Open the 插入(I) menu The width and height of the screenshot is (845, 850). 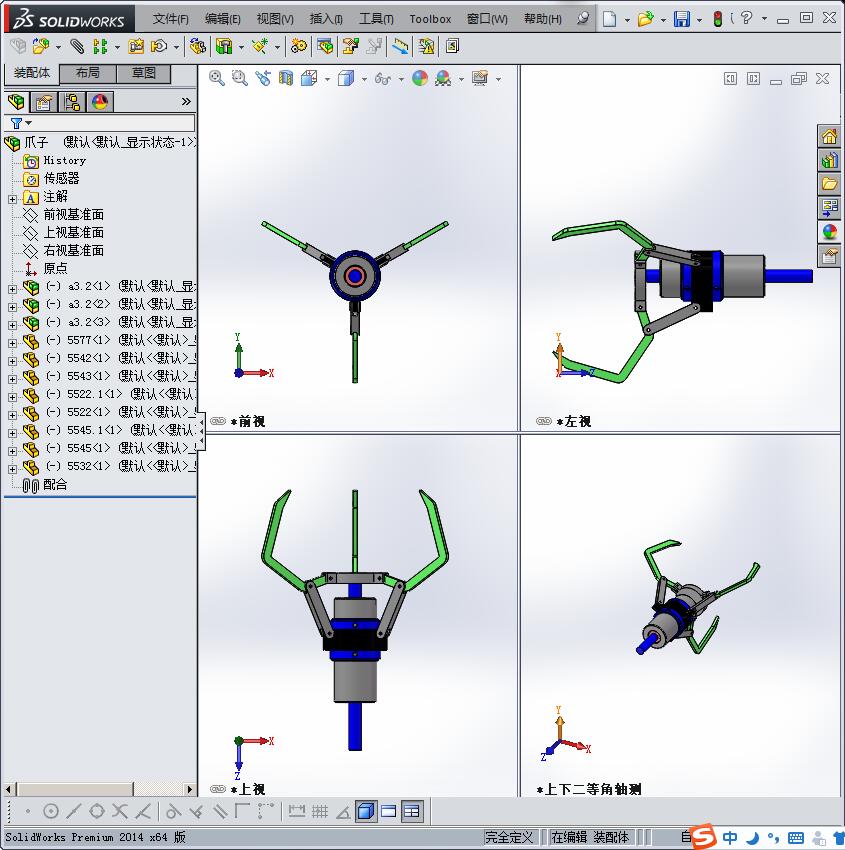click(326, 19)
